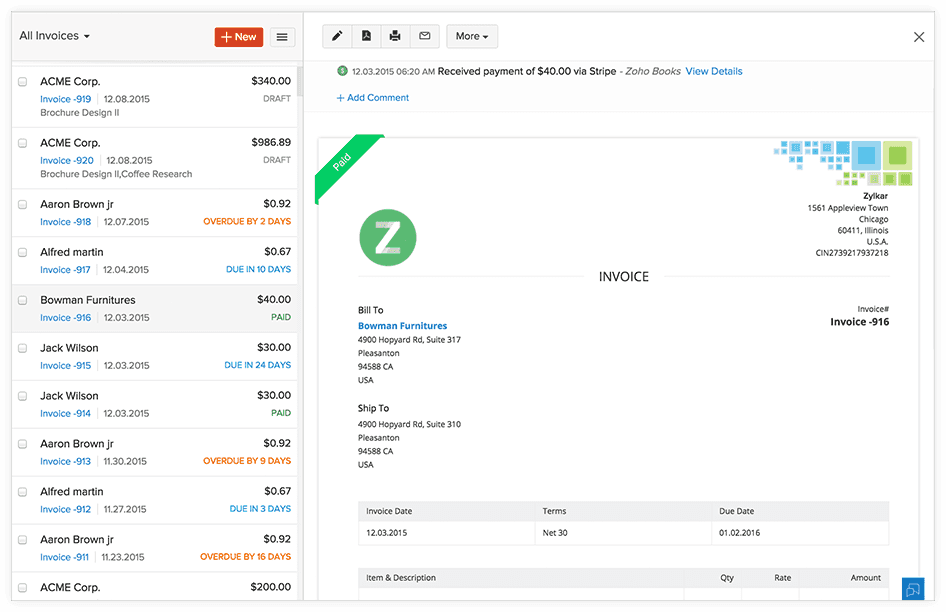
Task: Tick checkbox for ACME Corp. Invoice -919
Action: [x=22, y=81]
